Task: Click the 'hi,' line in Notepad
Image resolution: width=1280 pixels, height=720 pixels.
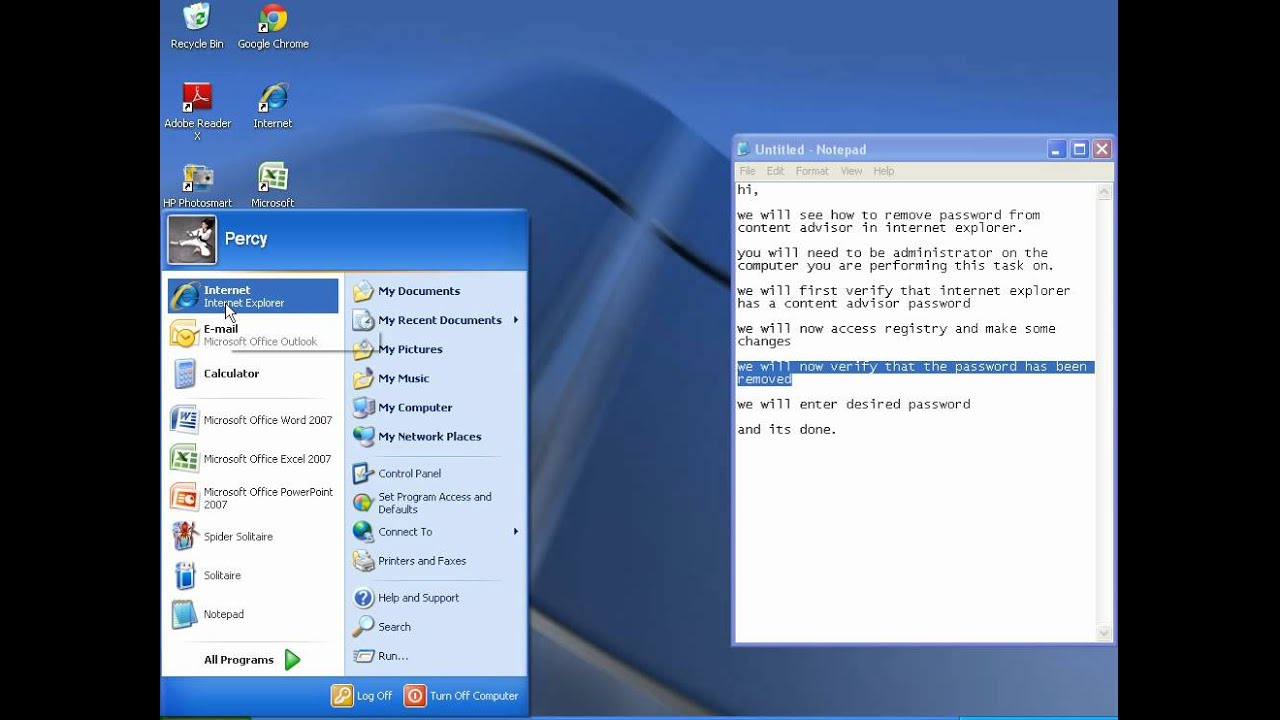Action: point(748,190)
